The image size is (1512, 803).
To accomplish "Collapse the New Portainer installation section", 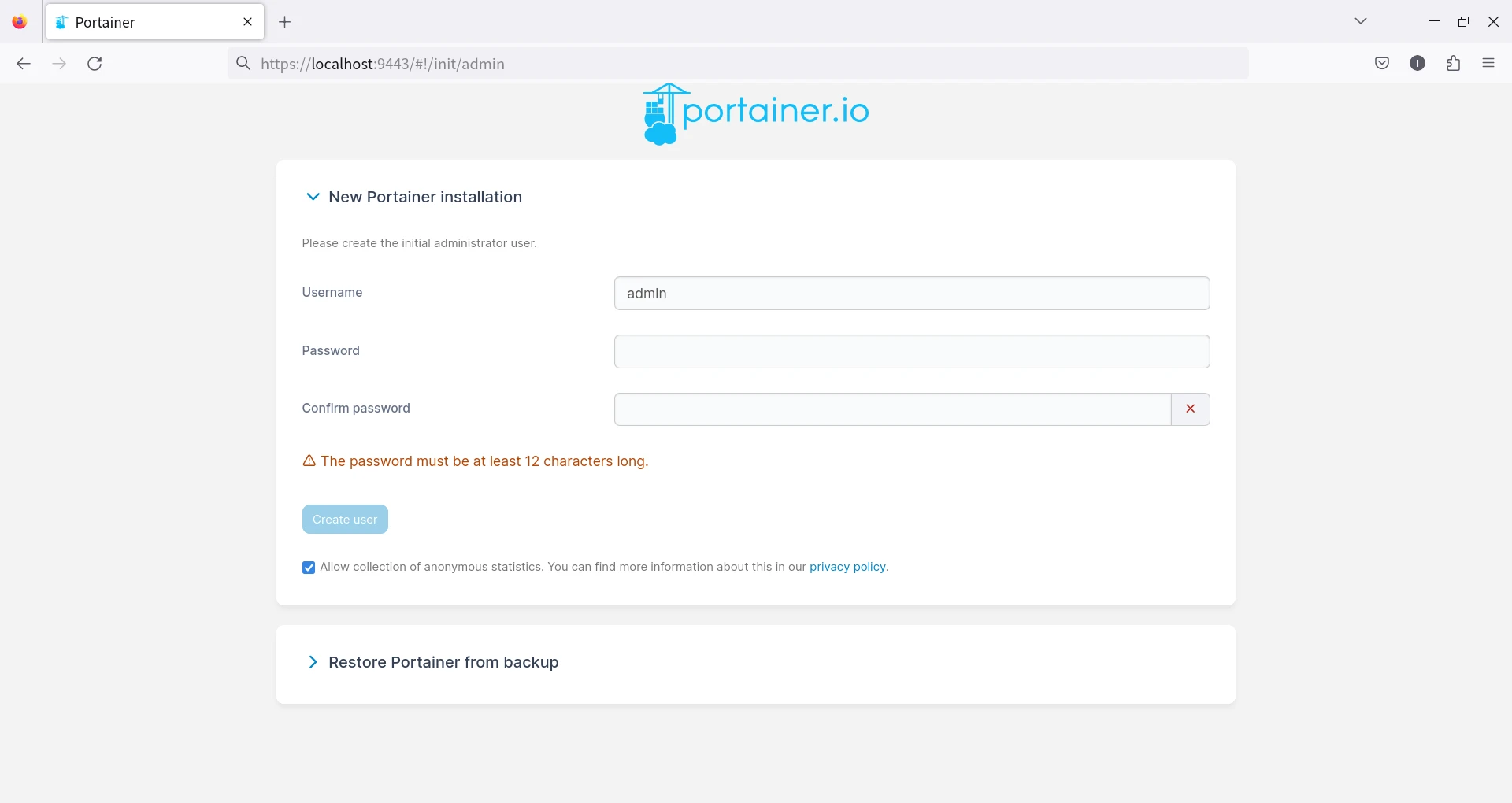I will click(313, 197).
